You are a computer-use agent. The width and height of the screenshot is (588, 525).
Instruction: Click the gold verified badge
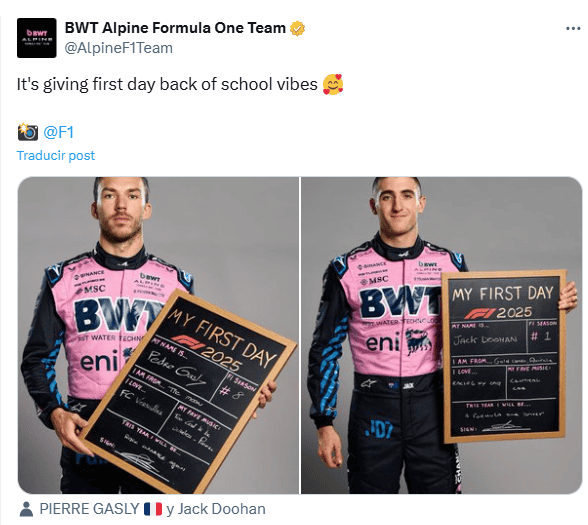tap(298, 29)
